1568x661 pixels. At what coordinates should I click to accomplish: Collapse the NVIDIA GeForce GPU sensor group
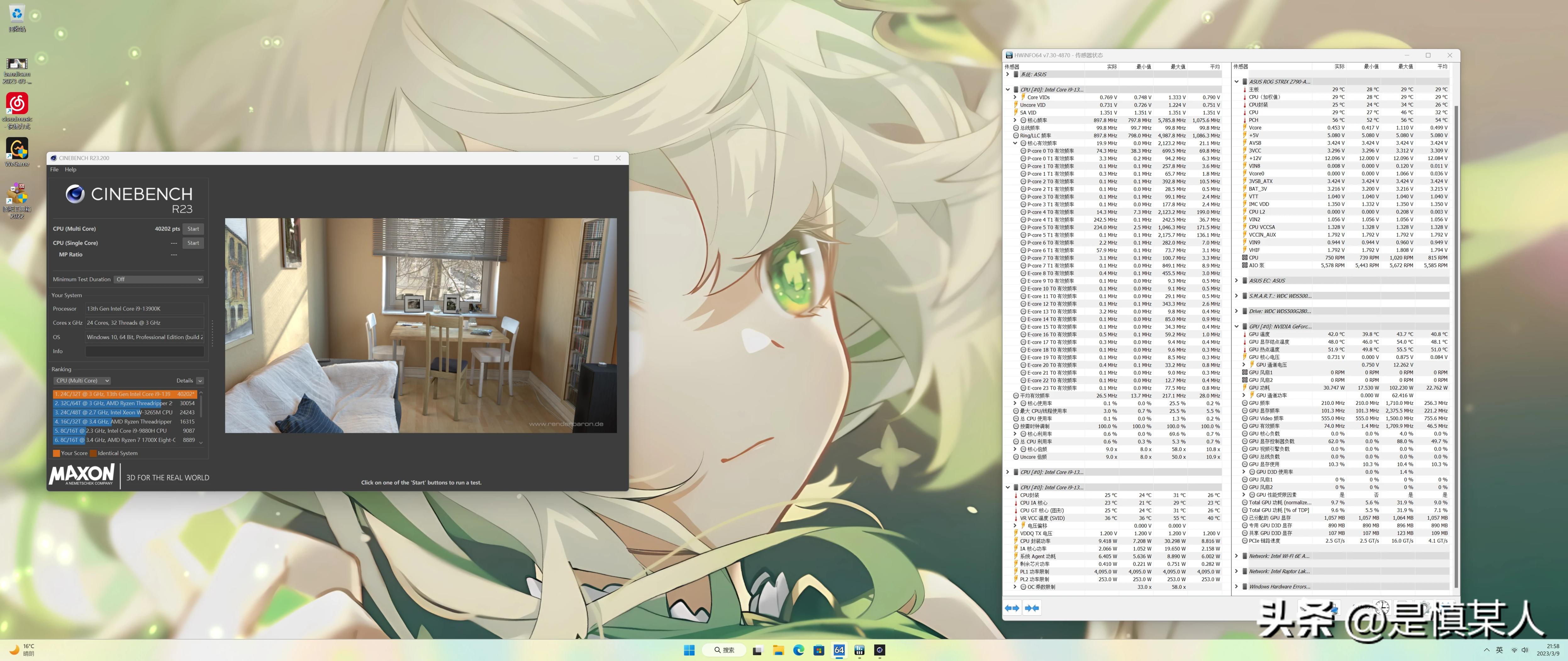click(1236, 327)
